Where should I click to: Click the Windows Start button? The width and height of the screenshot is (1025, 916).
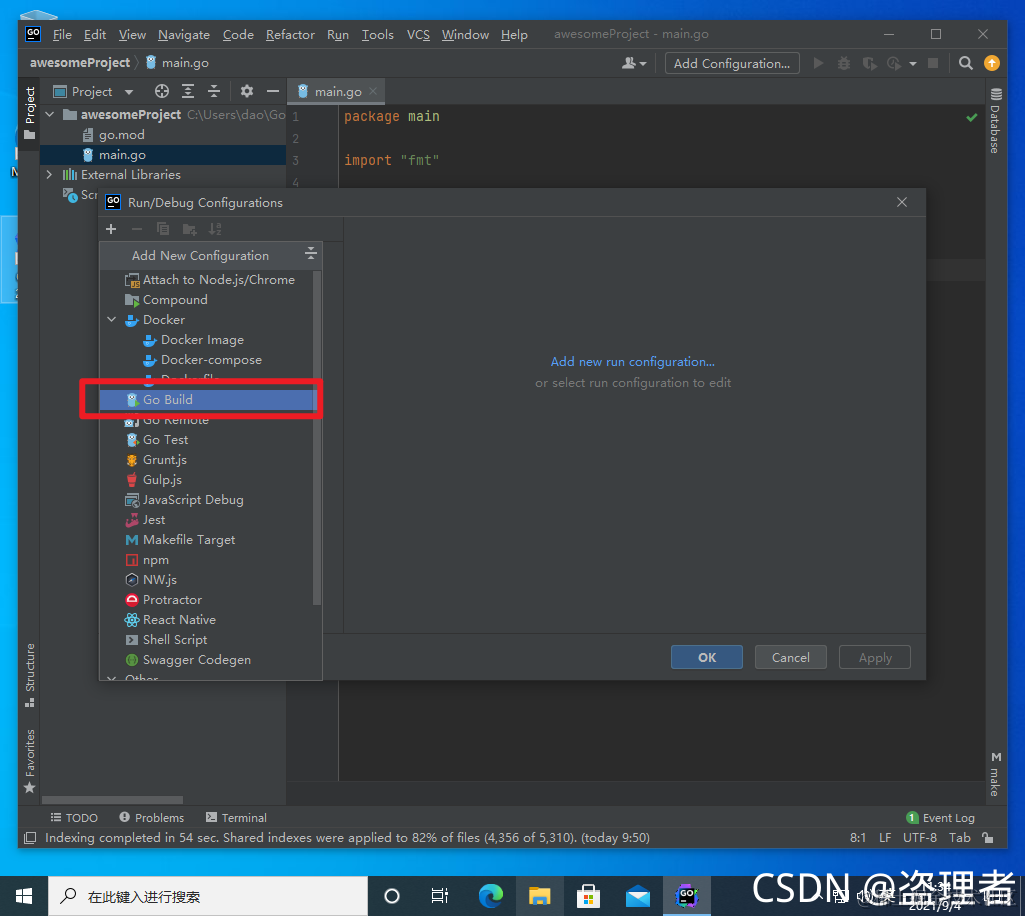tap(24, 896)
